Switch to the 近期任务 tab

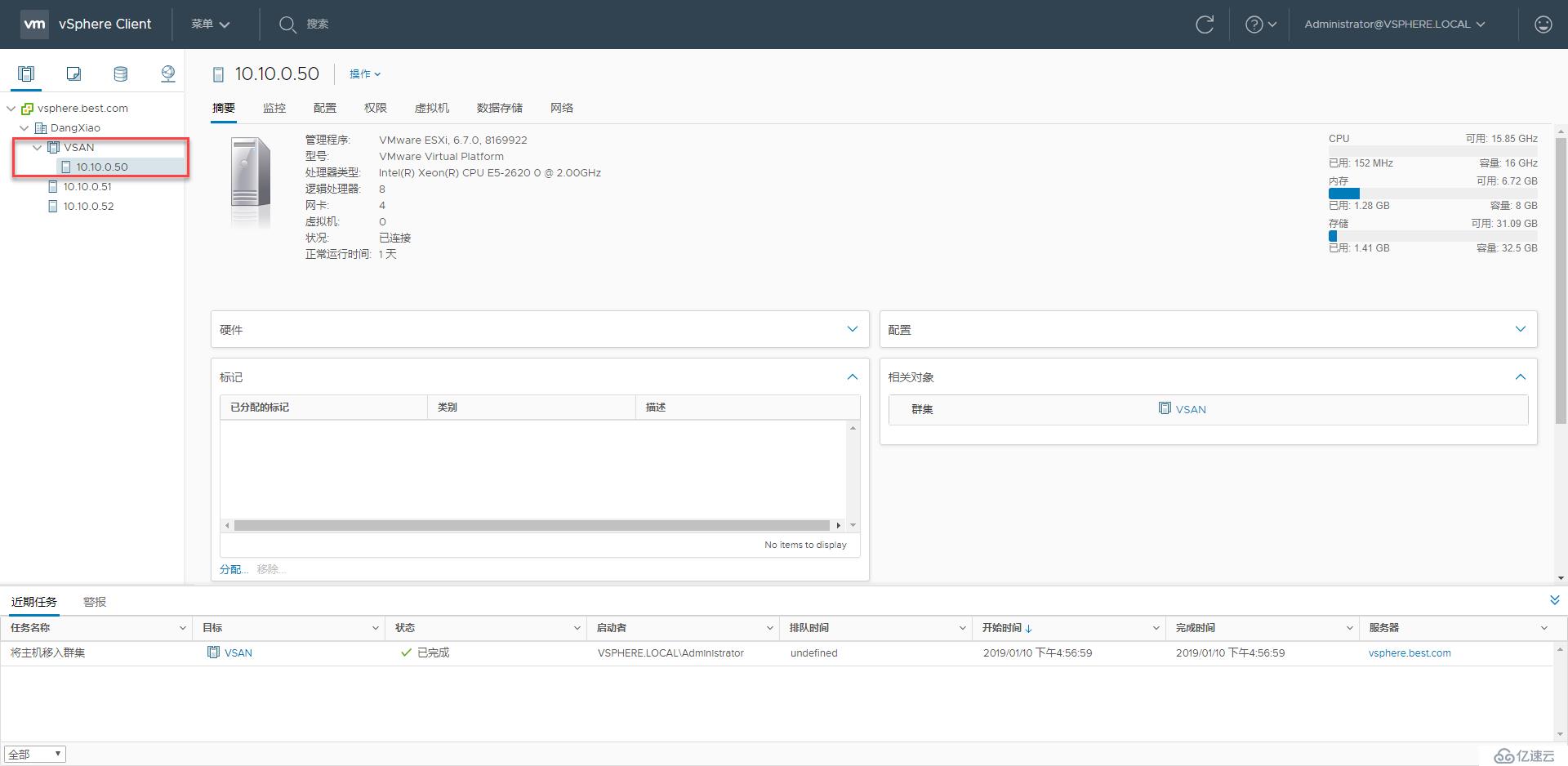[34, 602]
